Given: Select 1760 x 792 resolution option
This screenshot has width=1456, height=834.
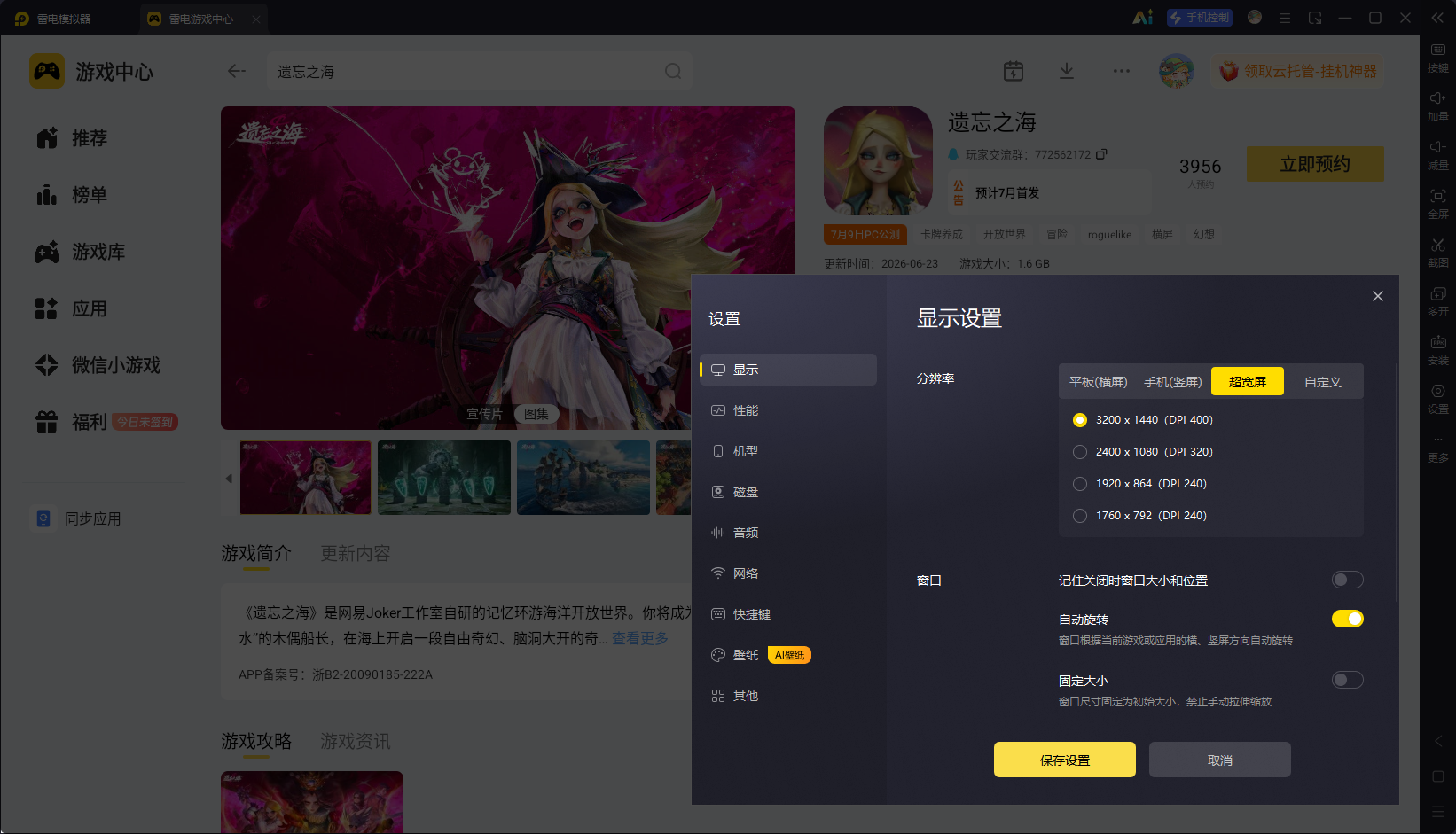Looking at the screenshot, I should (x=1139, y=516).
